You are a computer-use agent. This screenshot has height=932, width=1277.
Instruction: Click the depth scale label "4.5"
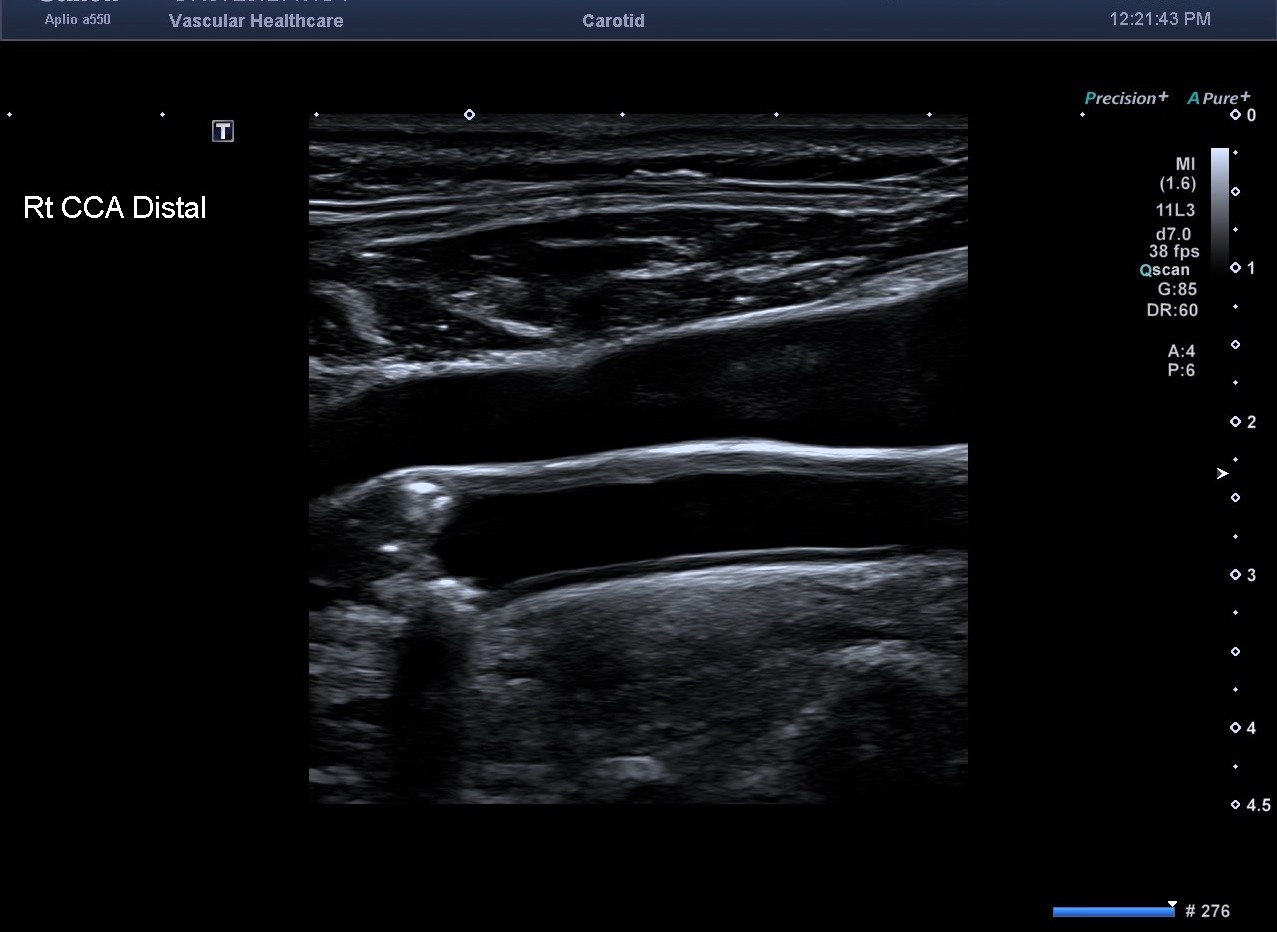(x=1259, y=806)
